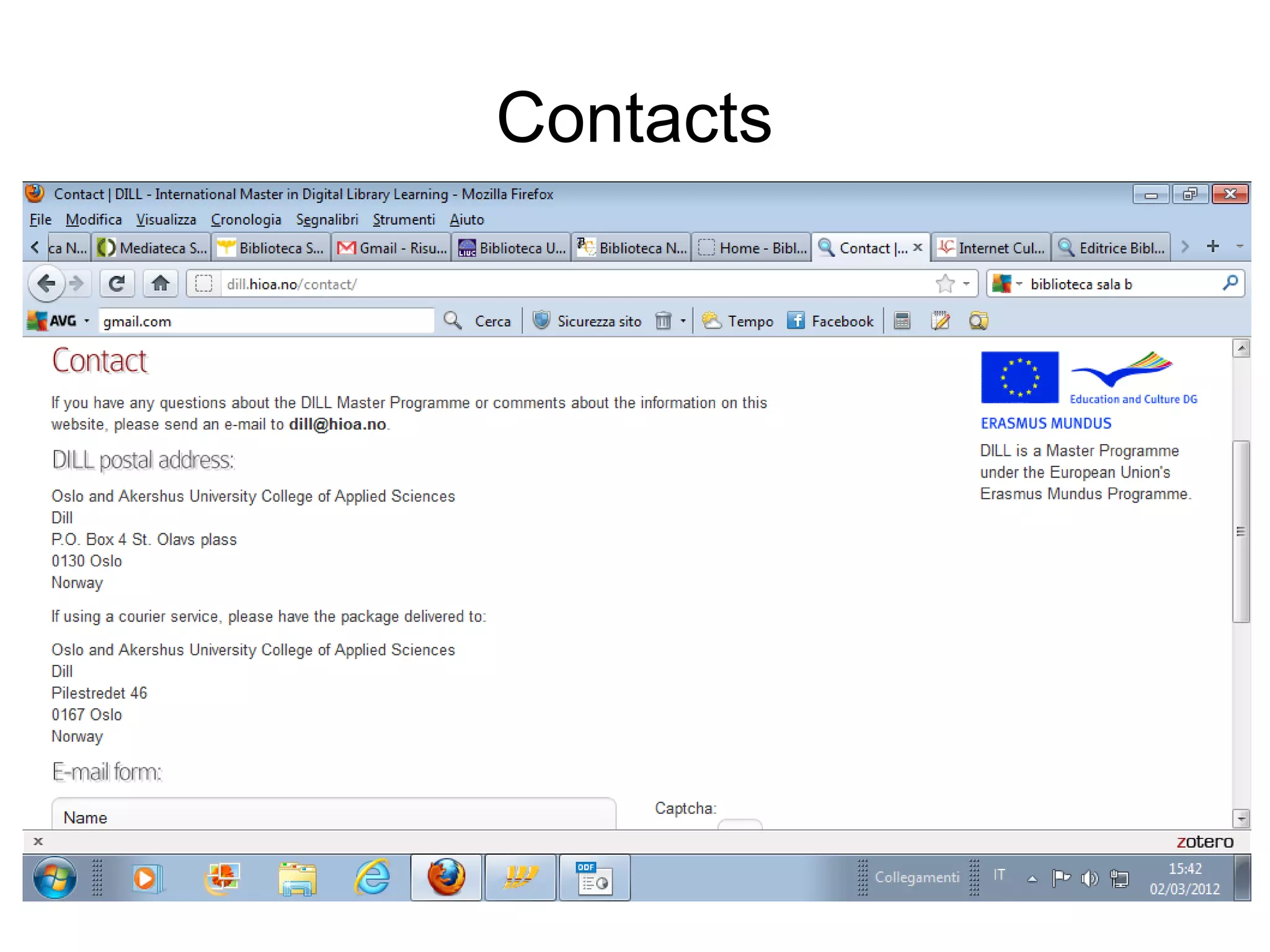Click the search magnifier in search box

(1230, 283)
